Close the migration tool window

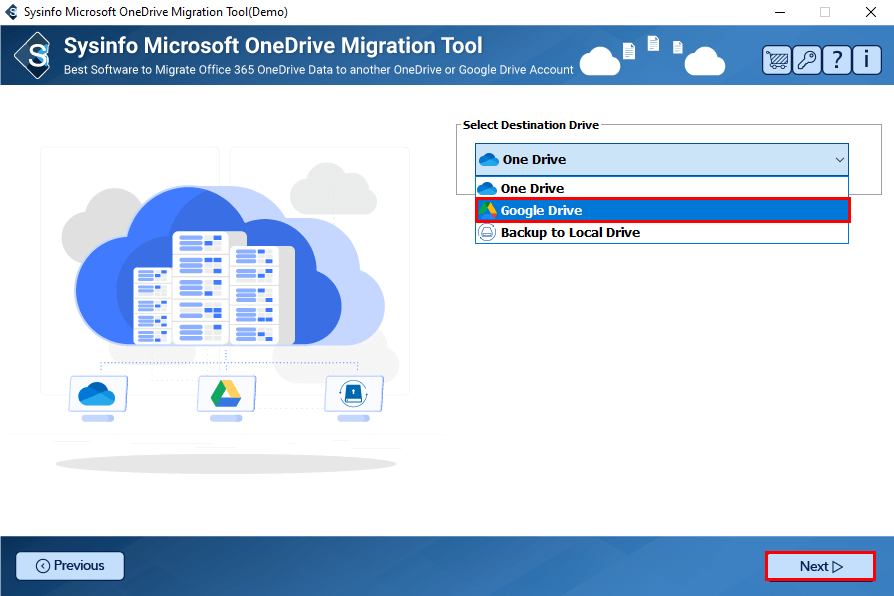pyautogui.click(x=871, y=12)
